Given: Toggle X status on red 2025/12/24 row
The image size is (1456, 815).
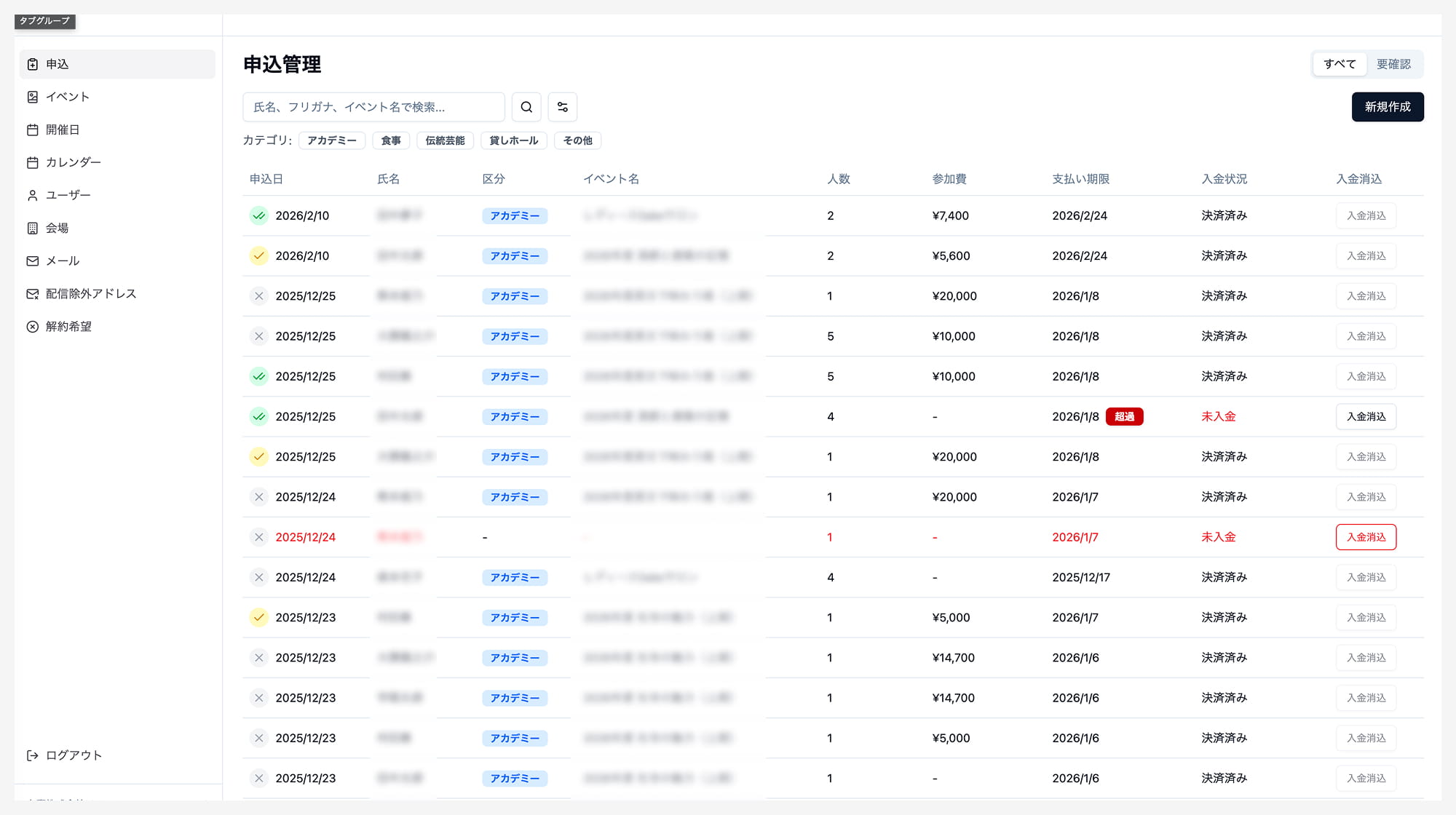Looking at the screenshot, I should click(258, 537).
